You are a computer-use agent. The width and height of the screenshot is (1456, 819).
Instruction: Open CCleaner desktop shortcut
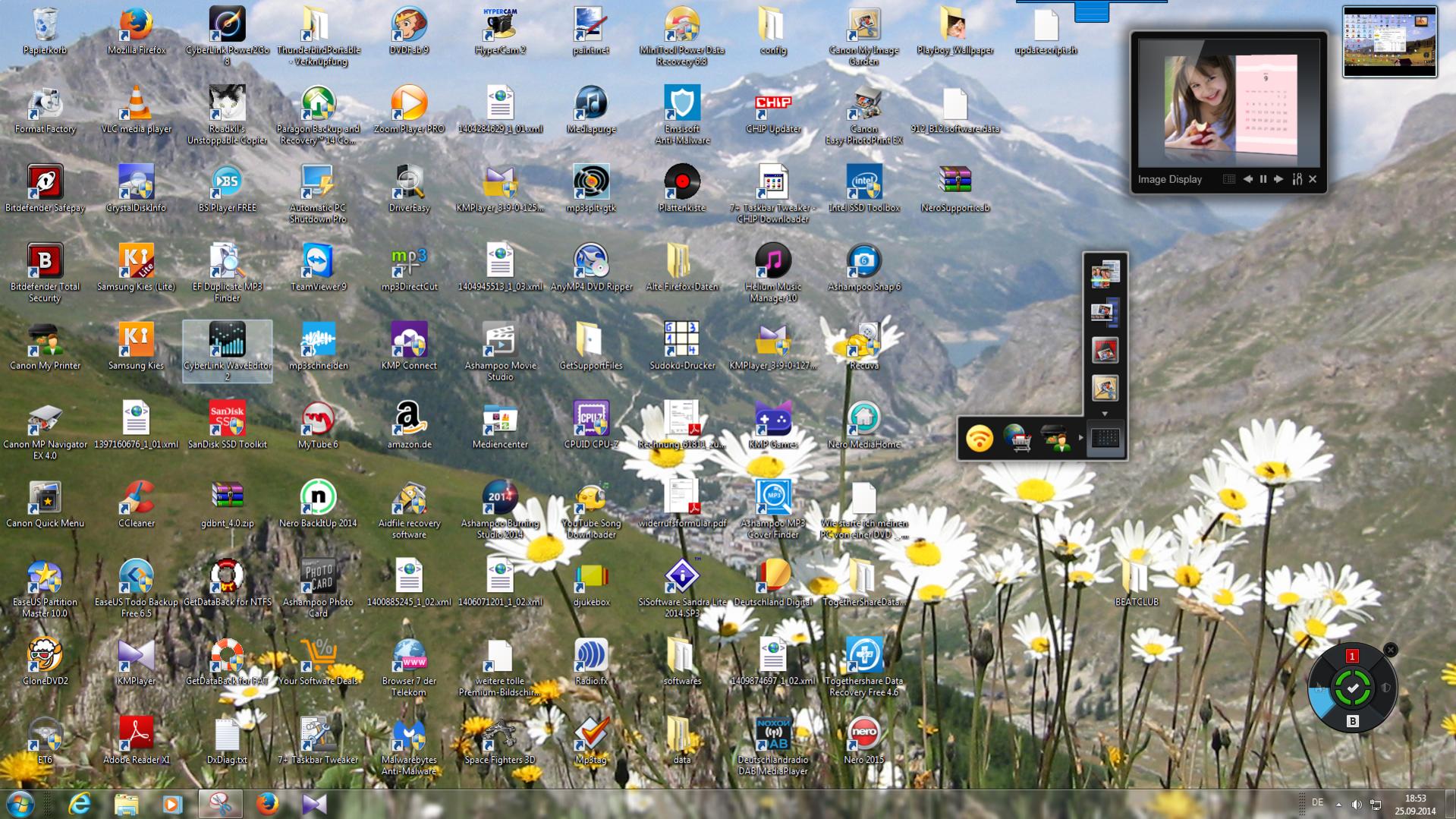(136, 505)
